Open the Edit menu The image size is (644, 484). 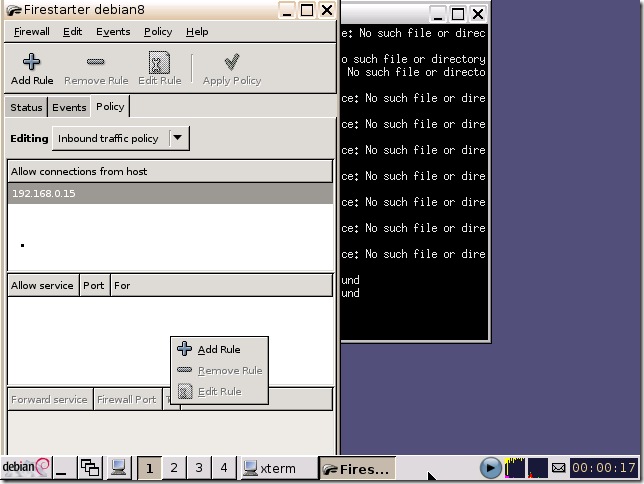(72, 32)
